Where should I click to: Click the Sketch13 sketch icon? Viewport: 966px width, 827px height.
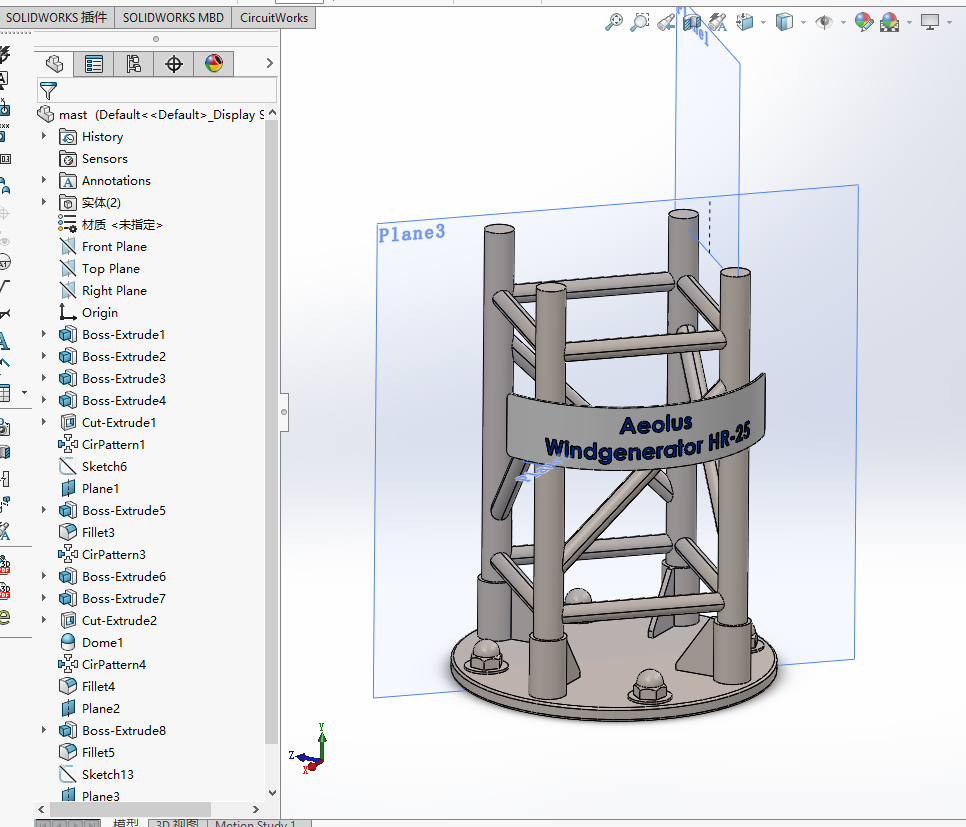(68, 775)
